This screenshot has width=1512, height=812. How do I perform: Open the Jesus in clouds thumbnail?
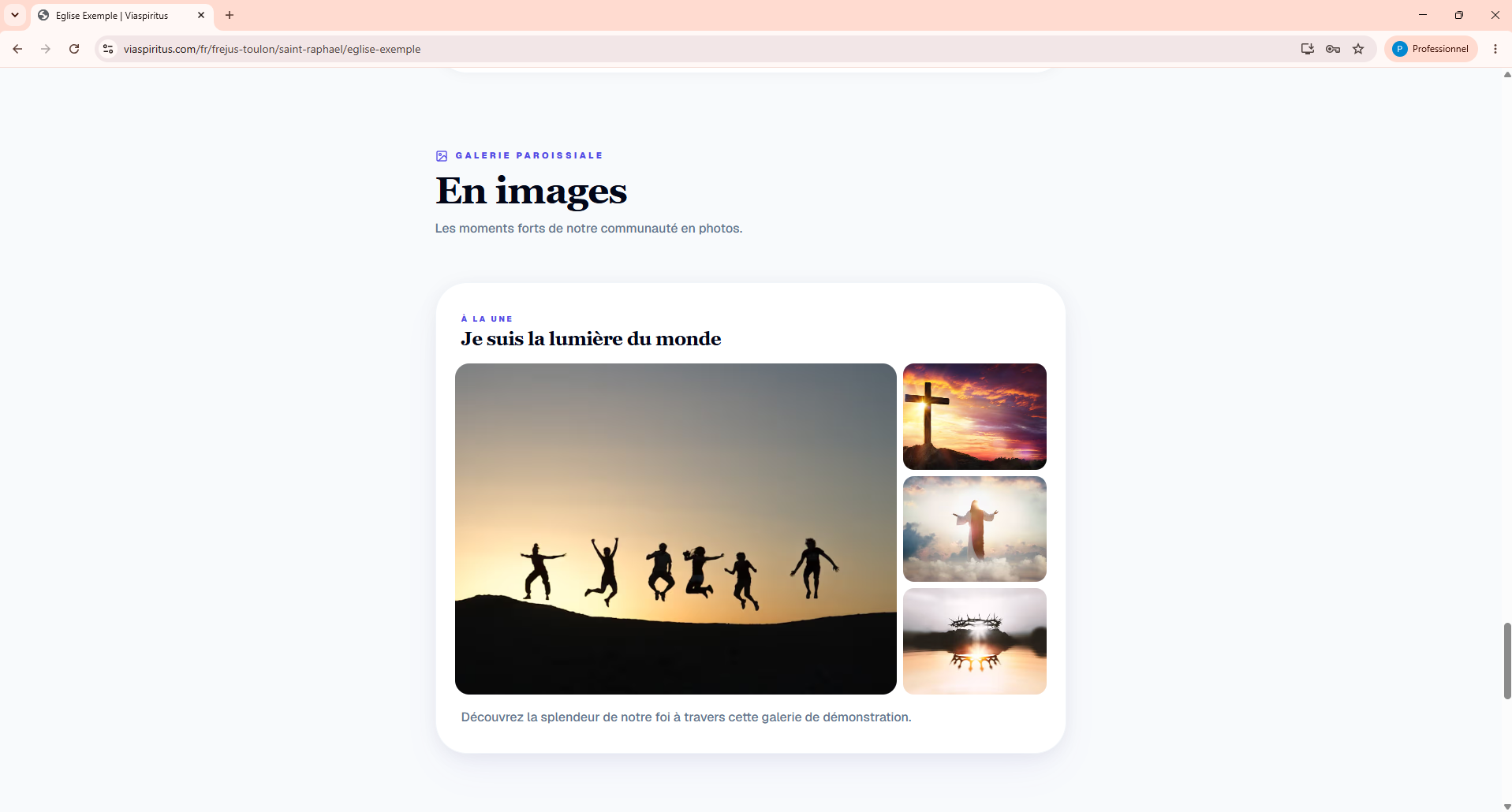(975, 529)
